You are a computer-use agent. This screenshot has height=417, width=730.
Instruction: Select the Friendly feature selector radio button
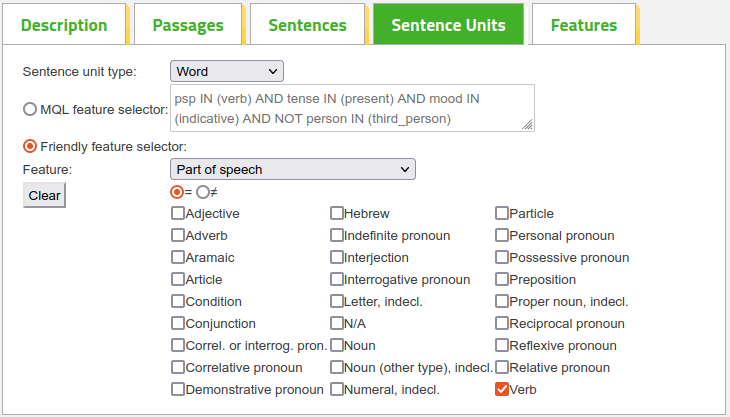pos(30,146)
